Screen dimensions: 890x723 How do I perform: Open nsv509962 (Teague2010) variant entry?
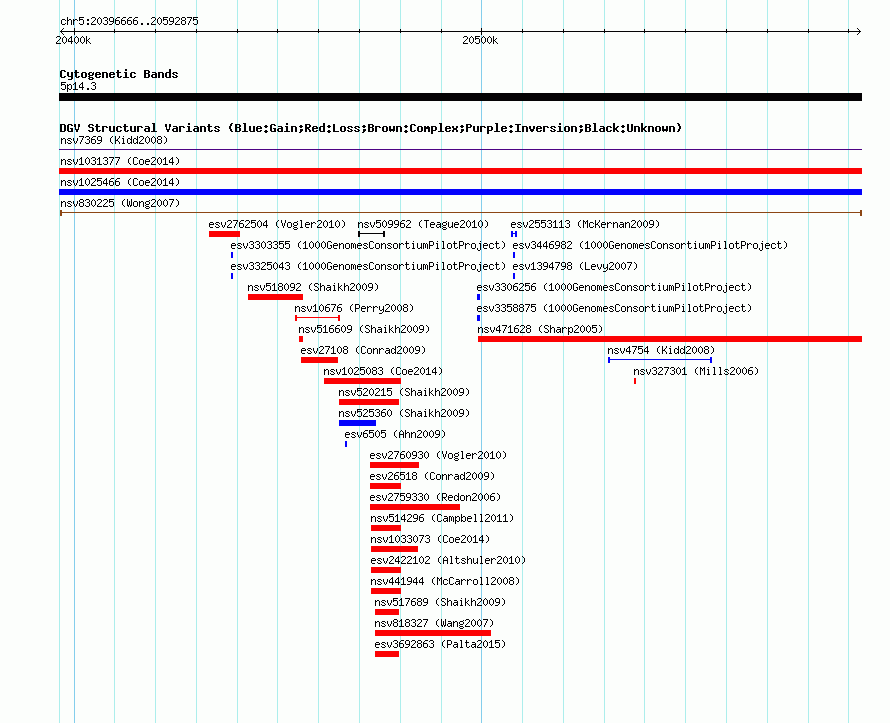423,224
